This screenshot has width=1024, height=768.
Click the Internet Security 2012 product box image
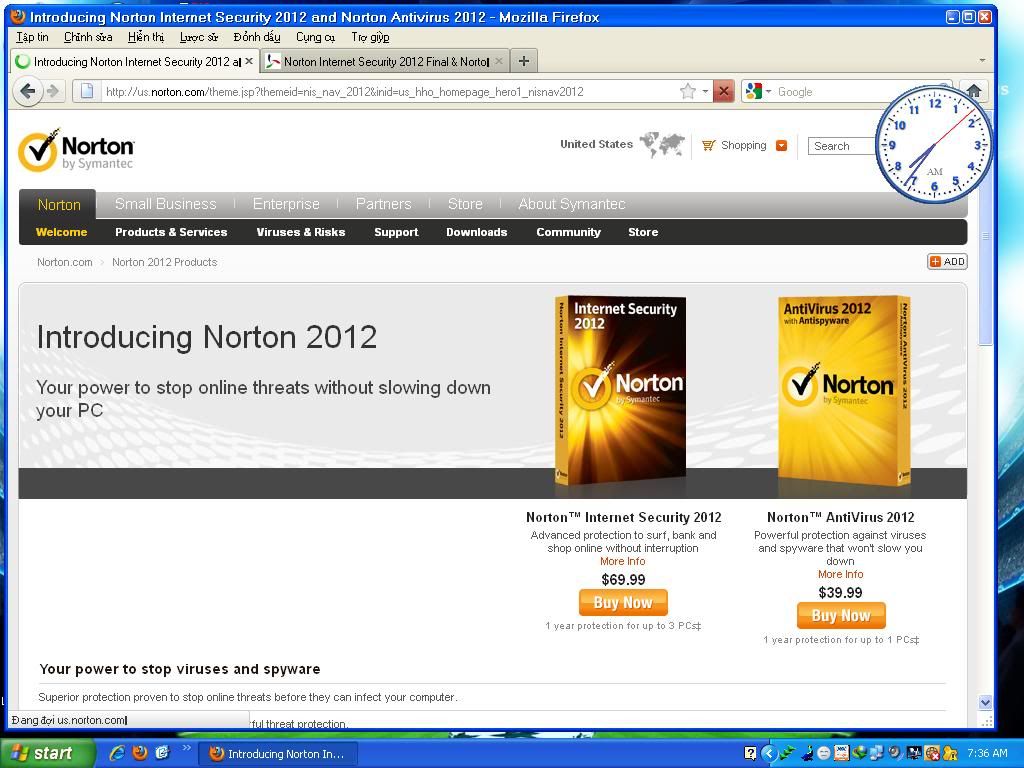point(620,391)
